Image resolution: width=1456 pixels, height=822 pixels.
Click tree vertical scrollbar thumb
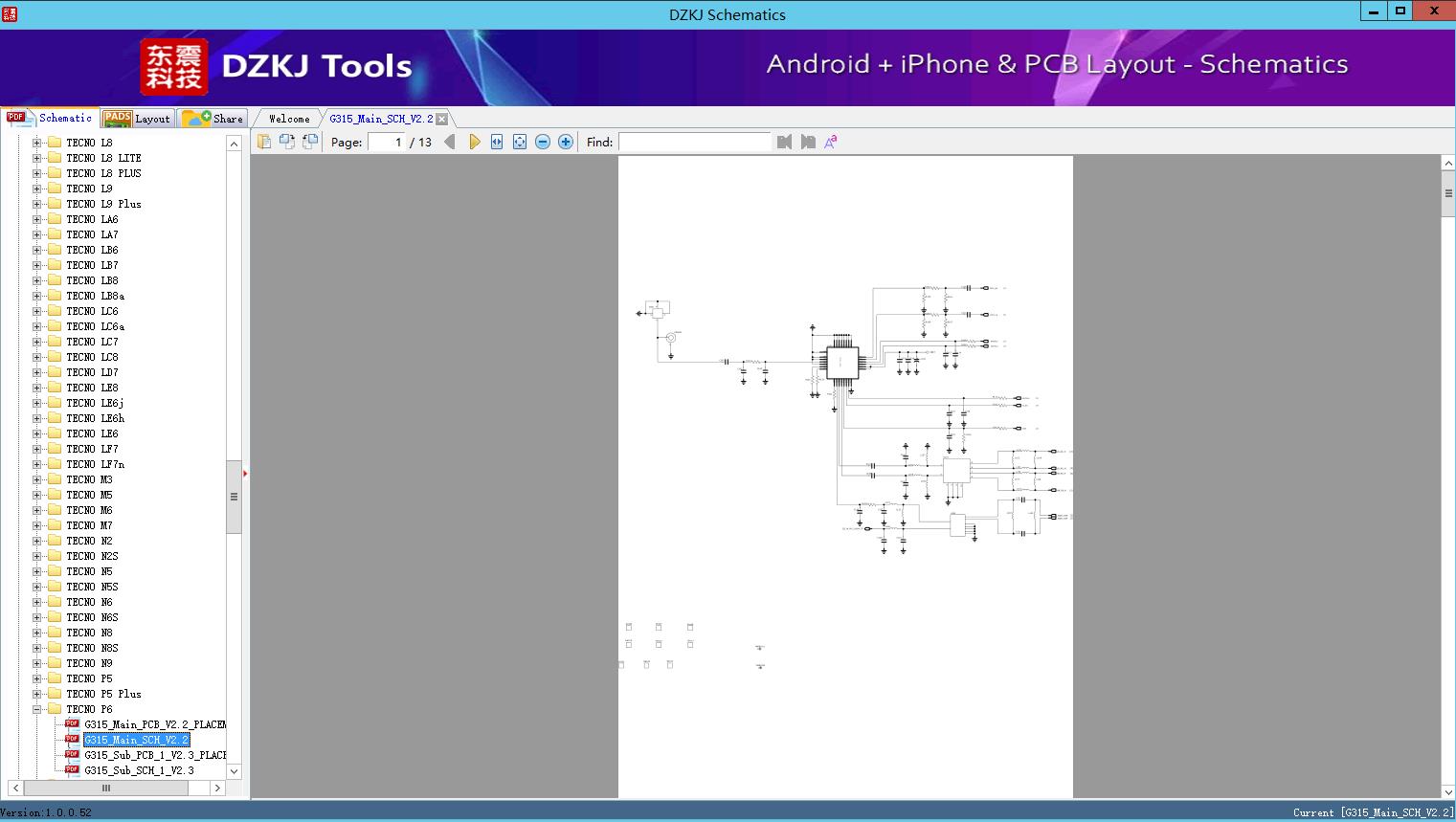point(234,497)
